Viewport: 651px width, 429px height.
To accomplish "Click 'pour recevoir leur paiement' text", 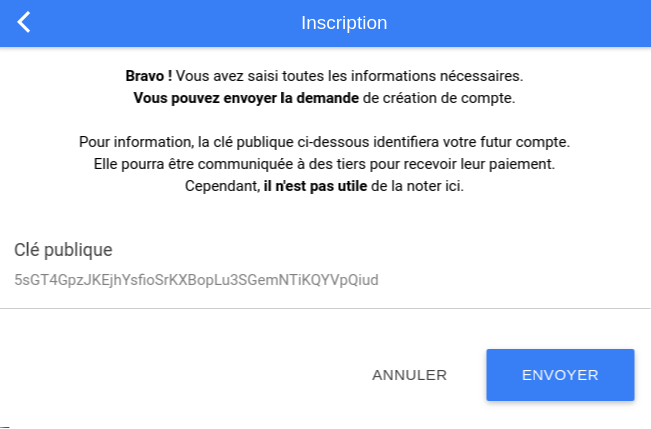I will tap(462, 164).
